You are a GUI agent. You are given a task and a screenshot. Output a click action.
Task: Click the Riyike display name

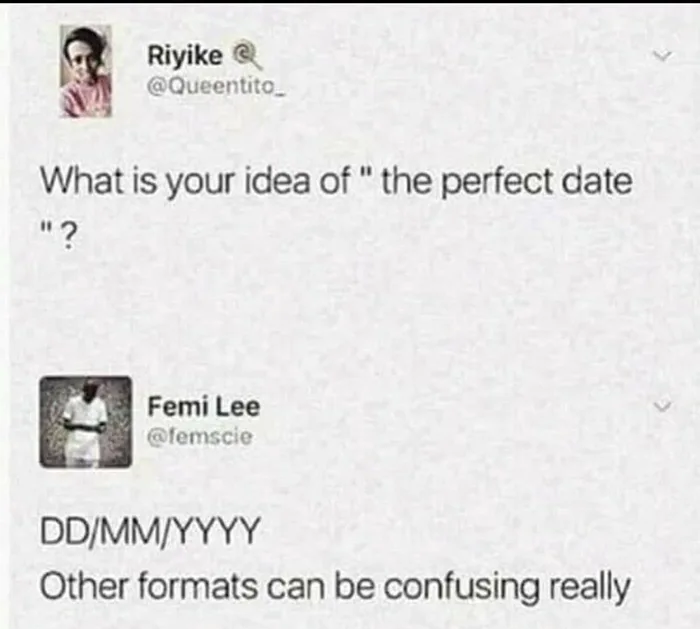click(185, 56)
